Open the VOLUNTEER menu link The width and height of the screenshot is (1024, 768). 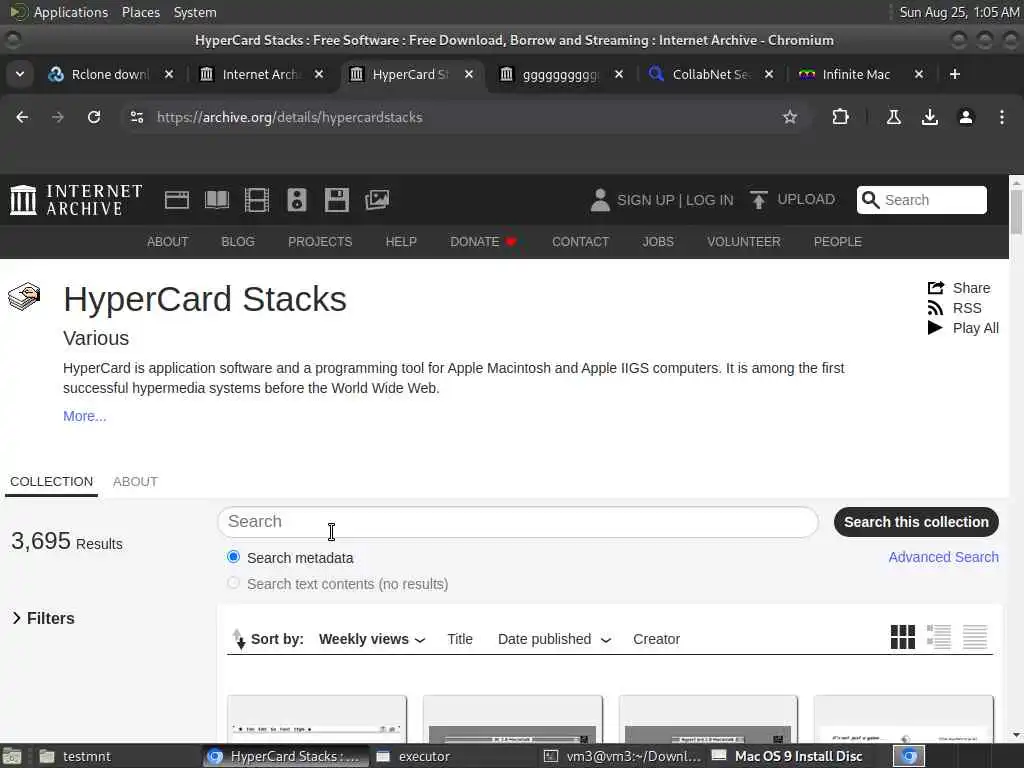(743, 242)
